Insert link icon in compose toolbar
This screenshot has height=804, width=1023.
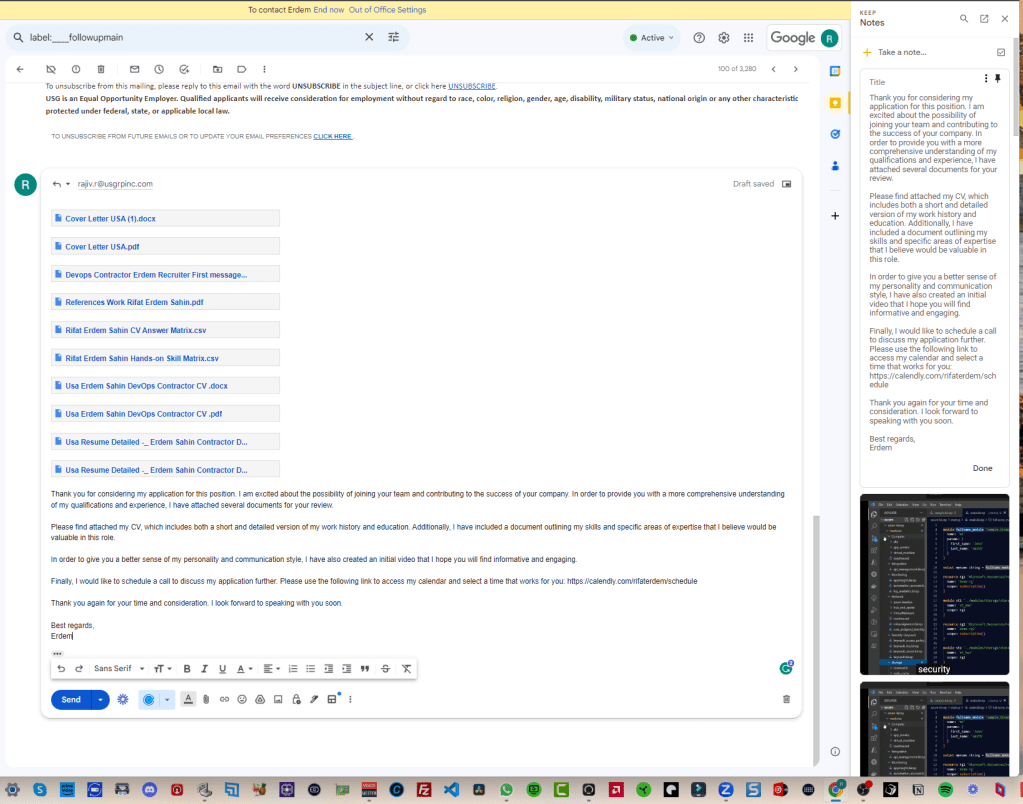(224, 699)
